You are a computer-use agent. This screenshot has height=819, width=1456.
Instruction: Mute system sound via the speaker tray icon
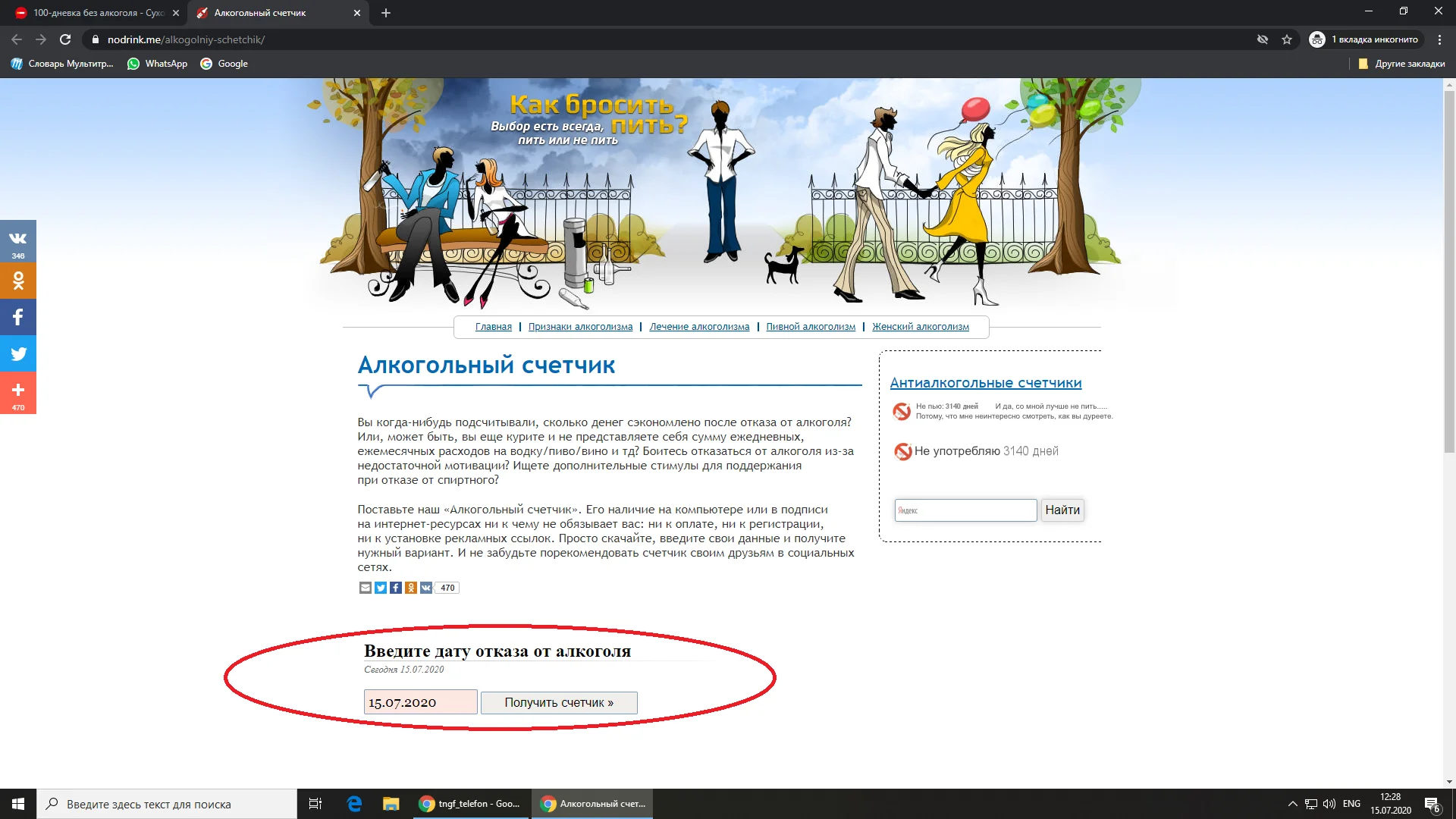point(1329,803)
